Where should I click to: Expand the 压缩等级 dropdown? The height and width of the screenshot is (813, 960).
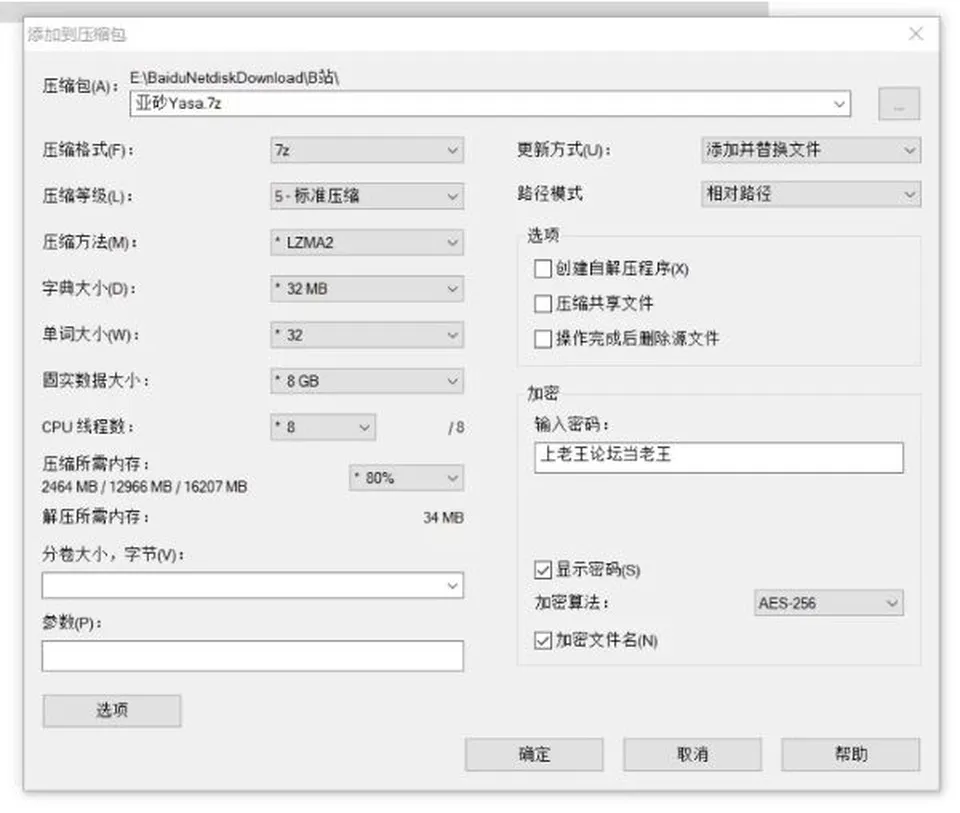tap(367, 196)
